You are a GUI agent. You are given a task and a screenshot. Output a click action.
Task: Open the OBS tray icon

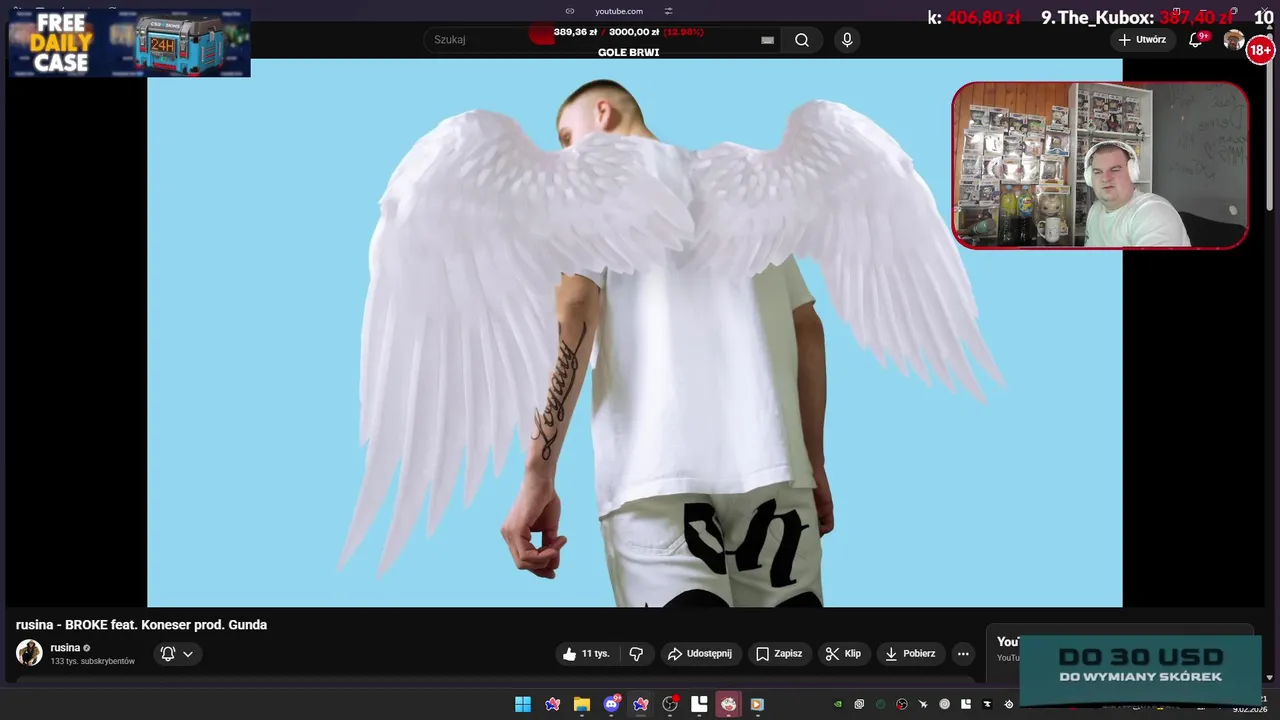(902, 705)
